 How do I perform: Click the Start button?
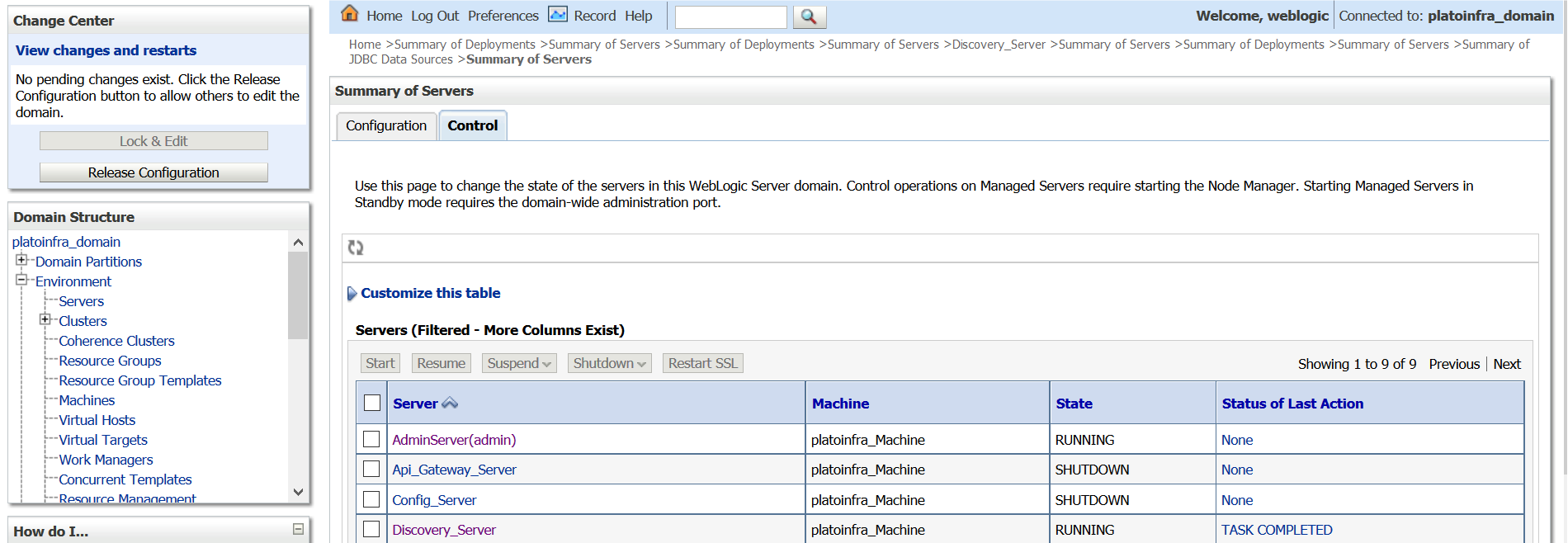tap(380, 363)
